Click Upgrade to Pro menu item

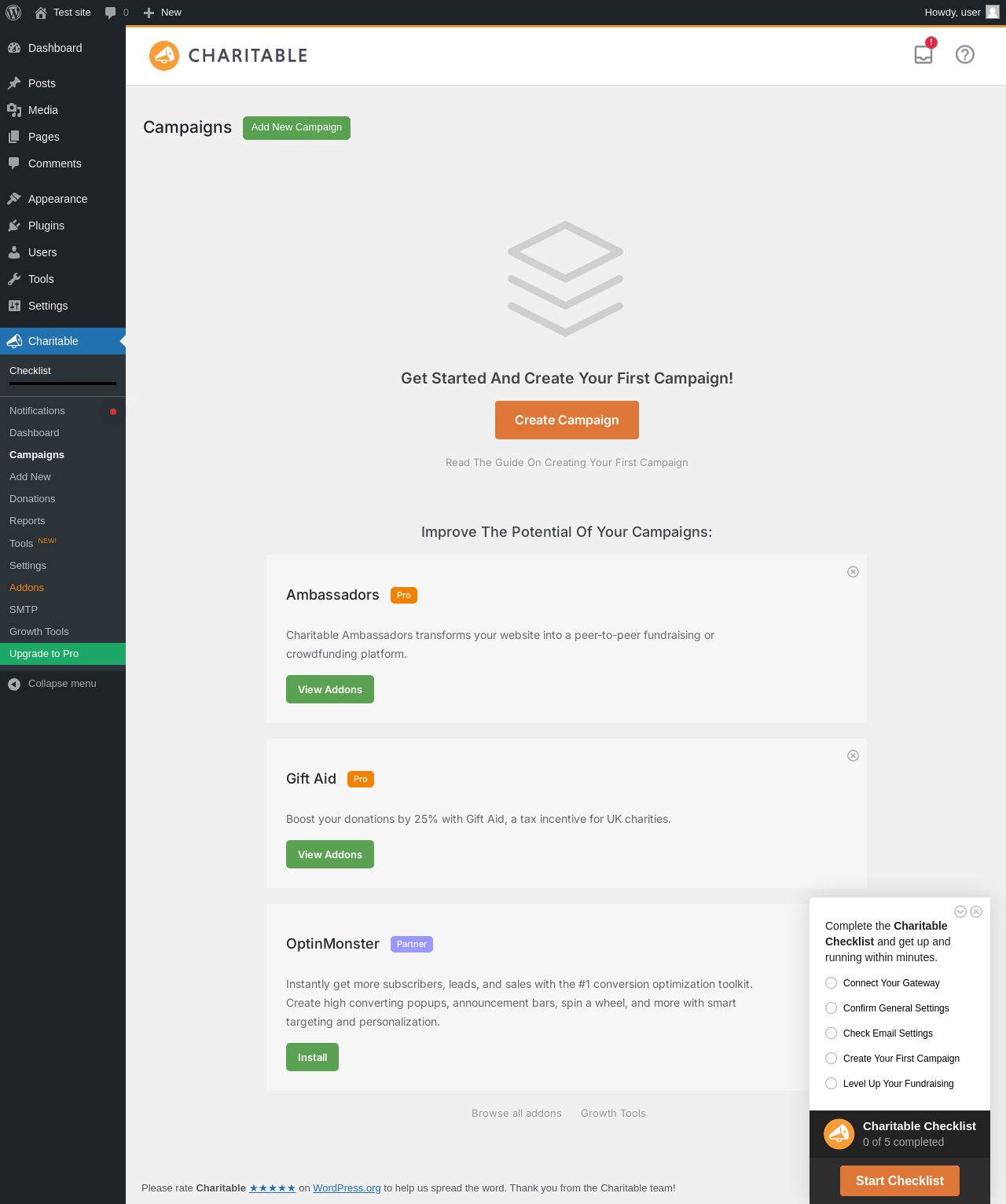(x=63, y=654)
